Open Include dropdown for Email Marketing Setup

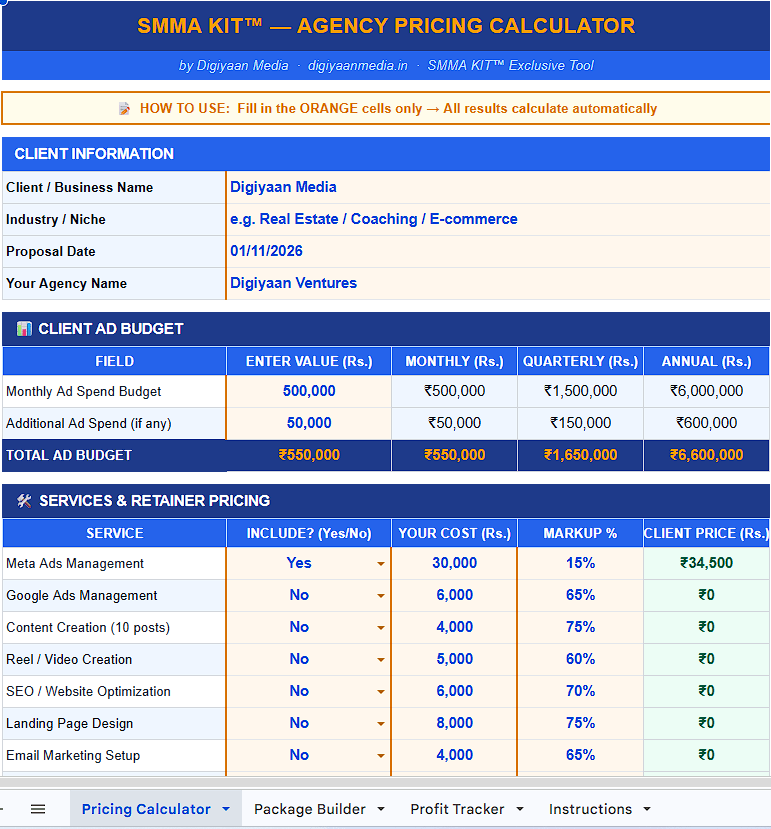381,756
